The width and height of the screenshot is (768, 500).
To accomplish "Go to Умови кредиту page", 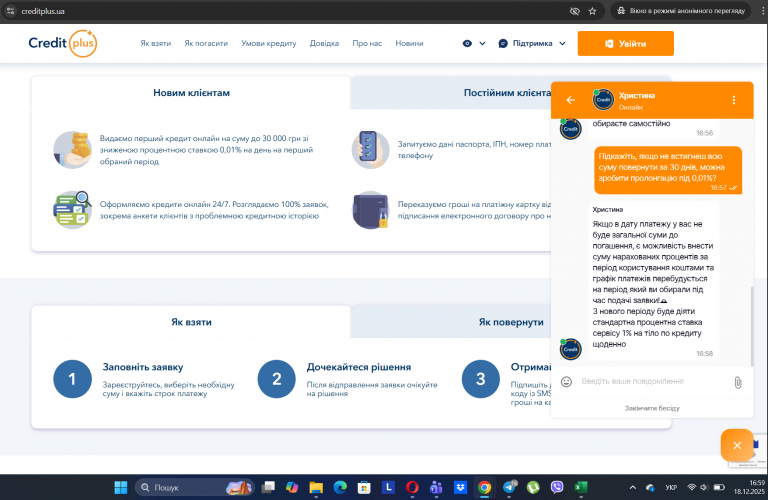I will coord(269,44).
